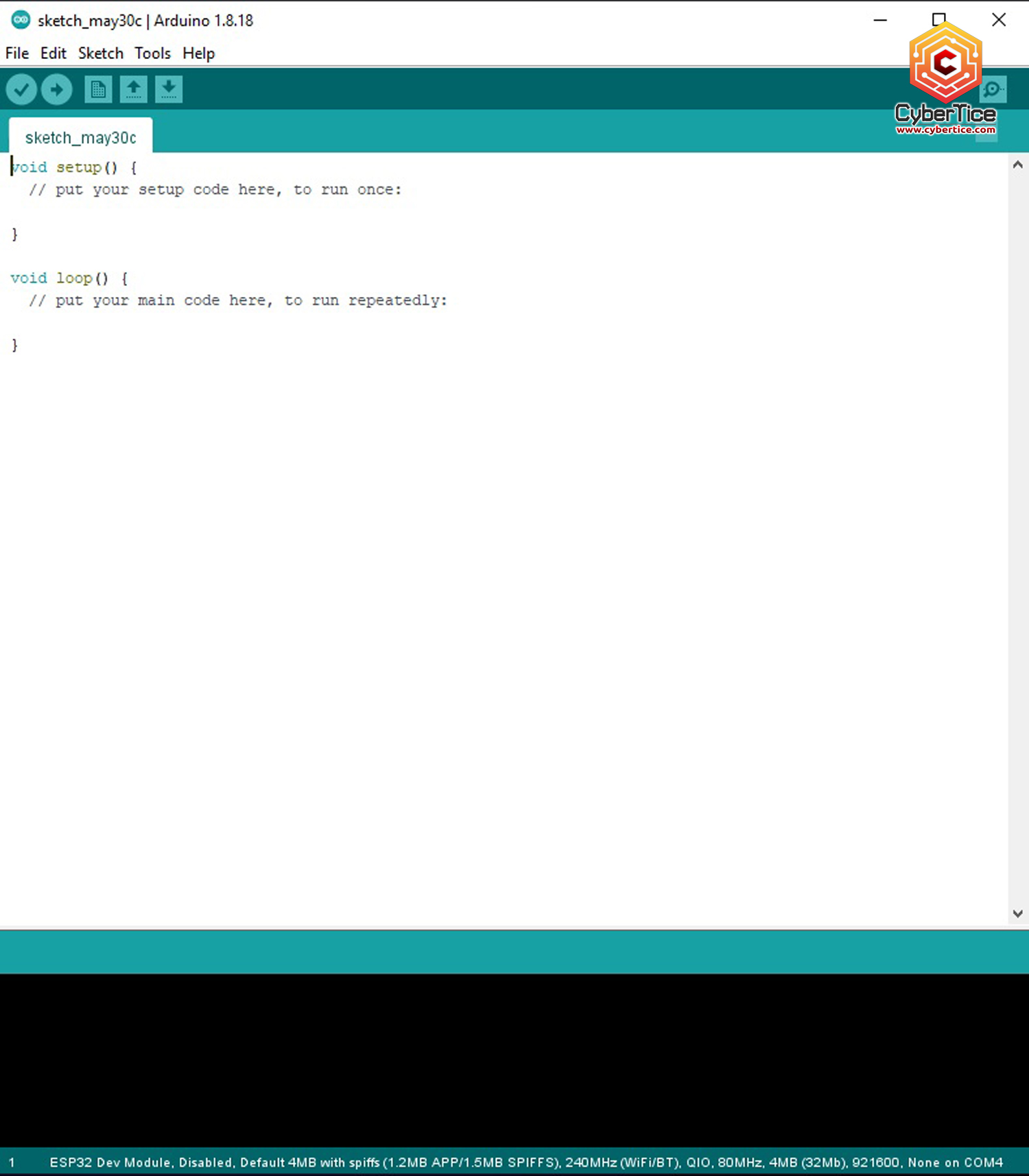Place cursor on the void loop() line
The height and width of the screenshot is (1176, 1029).
69,278
